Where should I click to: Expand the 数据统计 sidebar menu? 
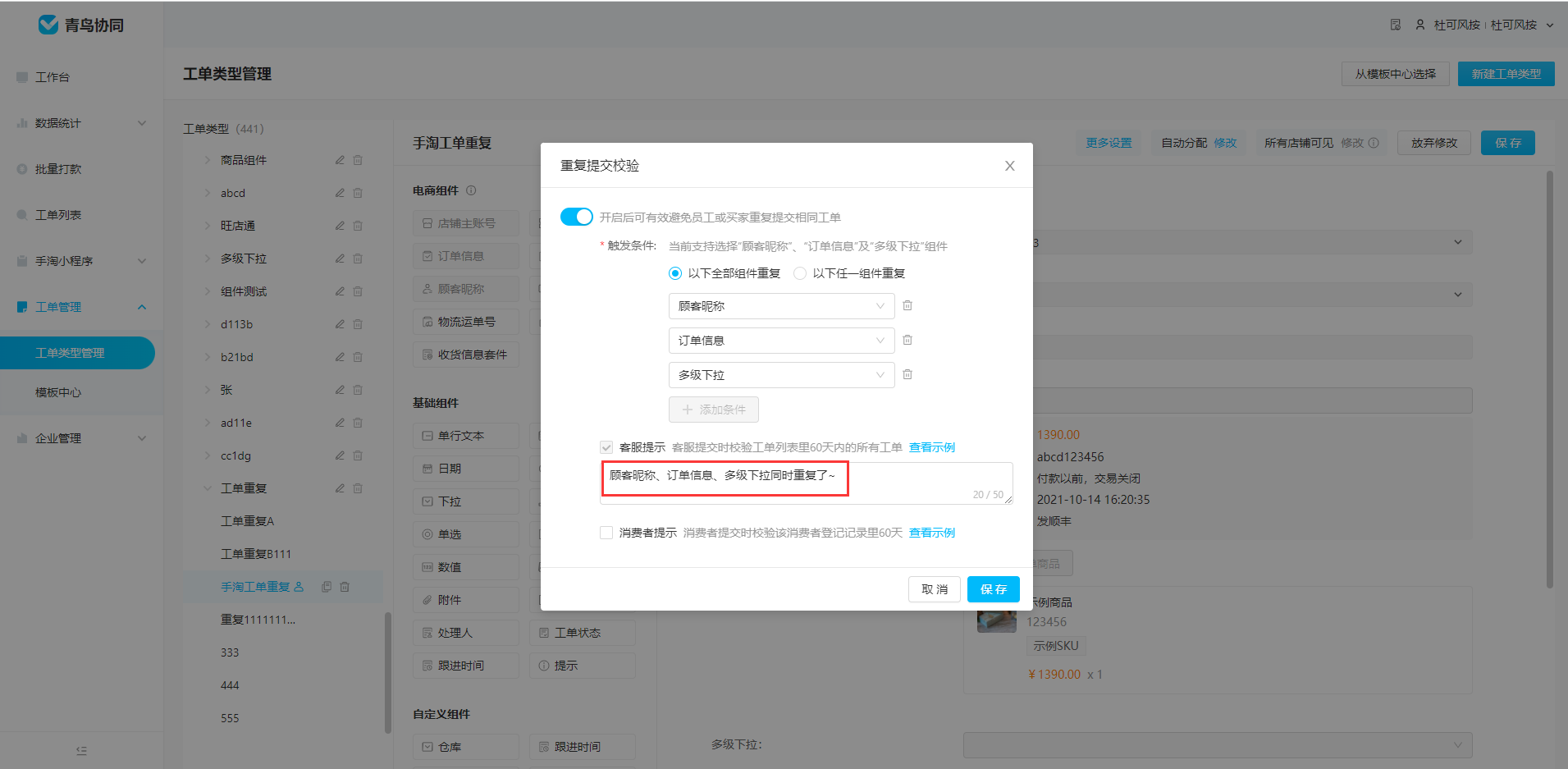pyautogui.click(x=82, y=123)
